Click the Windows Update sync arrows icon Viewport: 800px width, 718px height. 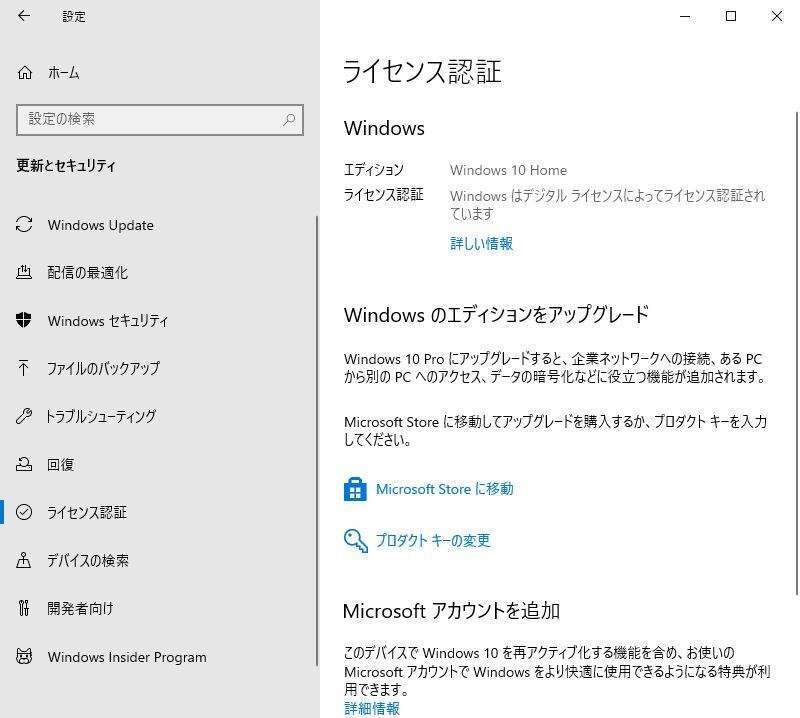coord(24,225)
